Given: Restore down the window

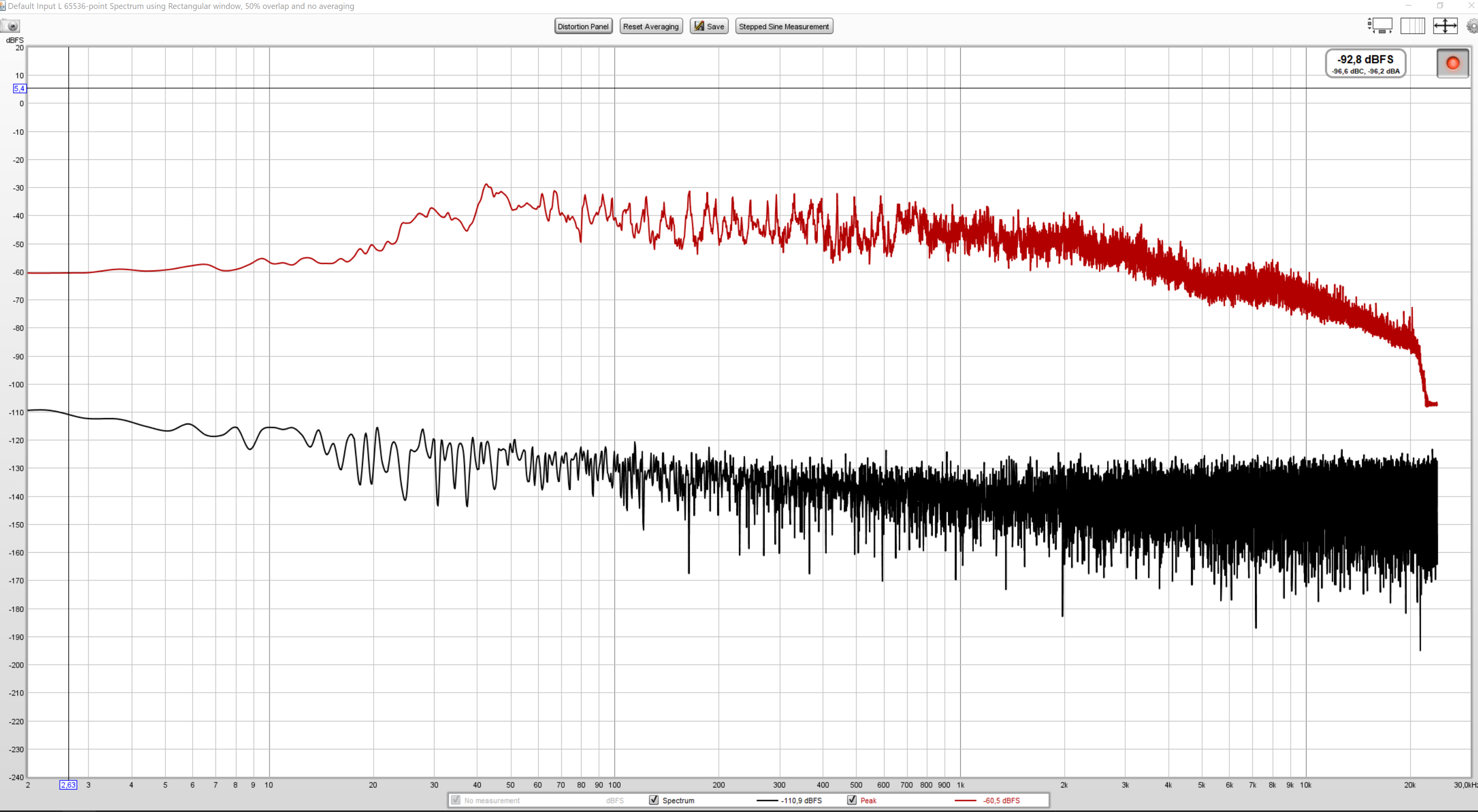Looking at the screenshot, I should pyautogui.click(x=1439, y=6).
